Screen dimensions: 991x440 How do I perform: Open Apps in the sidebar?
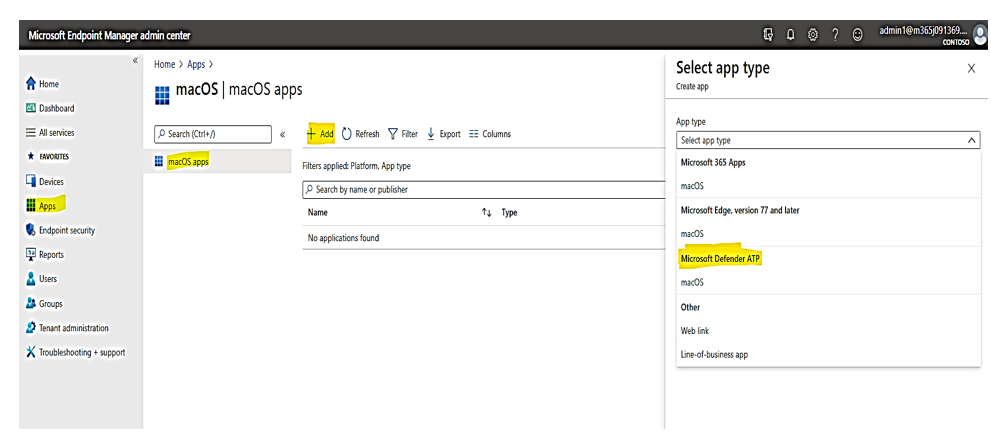(x=41, y=206)
